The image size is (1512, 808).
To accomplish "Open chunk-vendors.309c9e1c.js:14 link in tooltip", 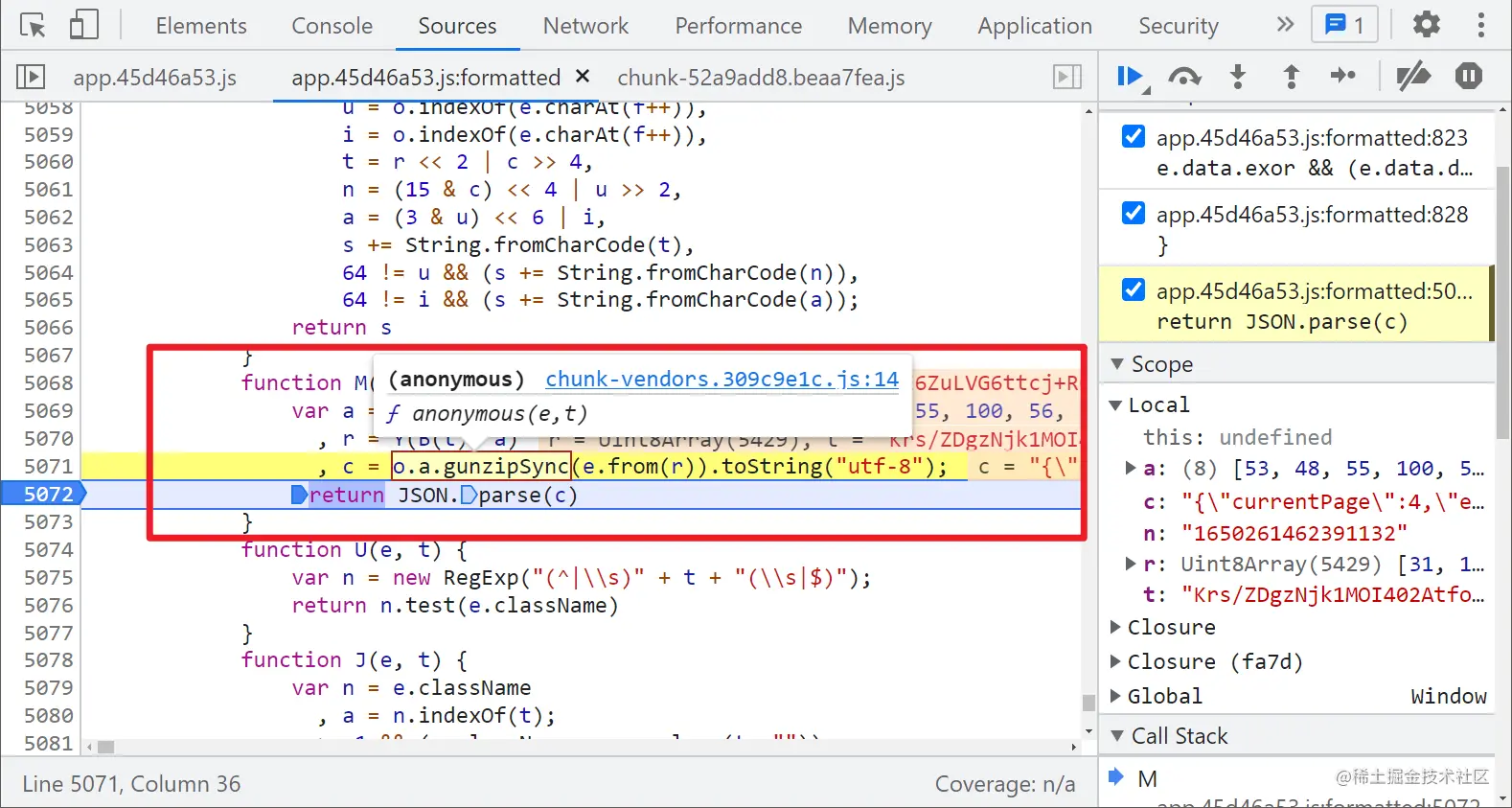I will point(722,380).
